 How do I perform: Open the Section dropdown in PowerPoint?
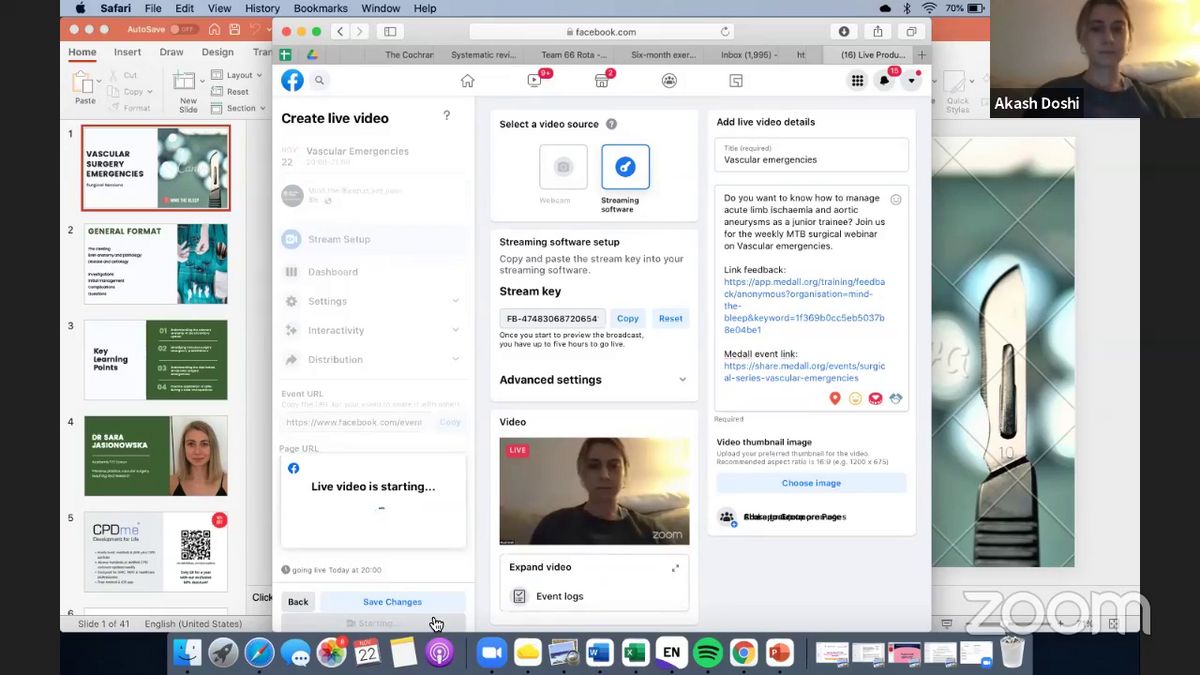click(x=240, y=108)
